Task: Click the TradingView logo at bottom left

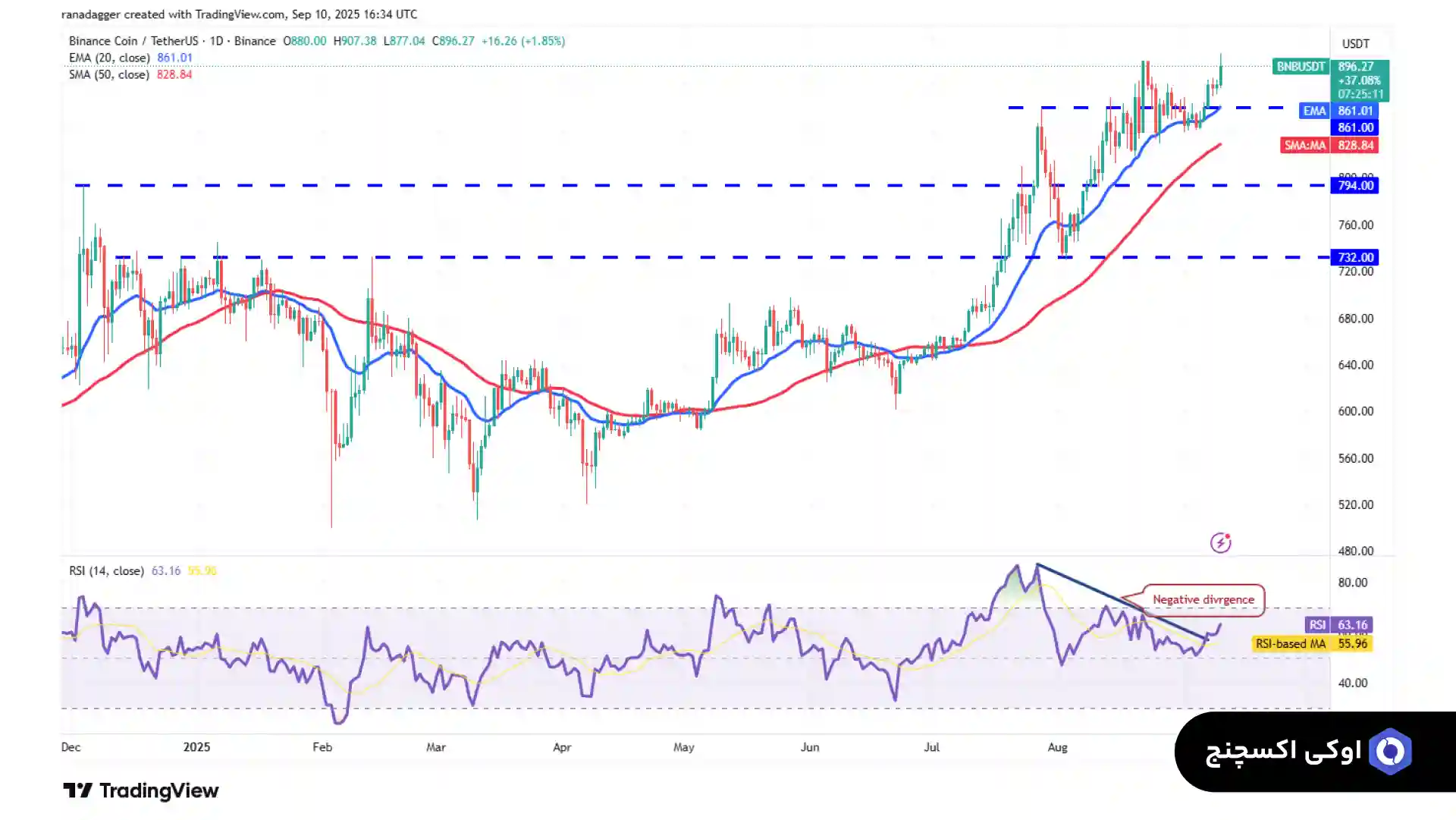Action: click(141, 790)
